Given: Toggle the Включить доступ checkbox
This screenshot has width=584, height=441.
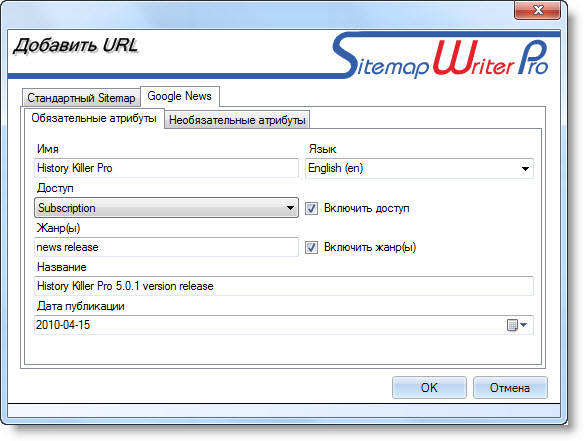Looking at the screenshot, I should point(311,208).
